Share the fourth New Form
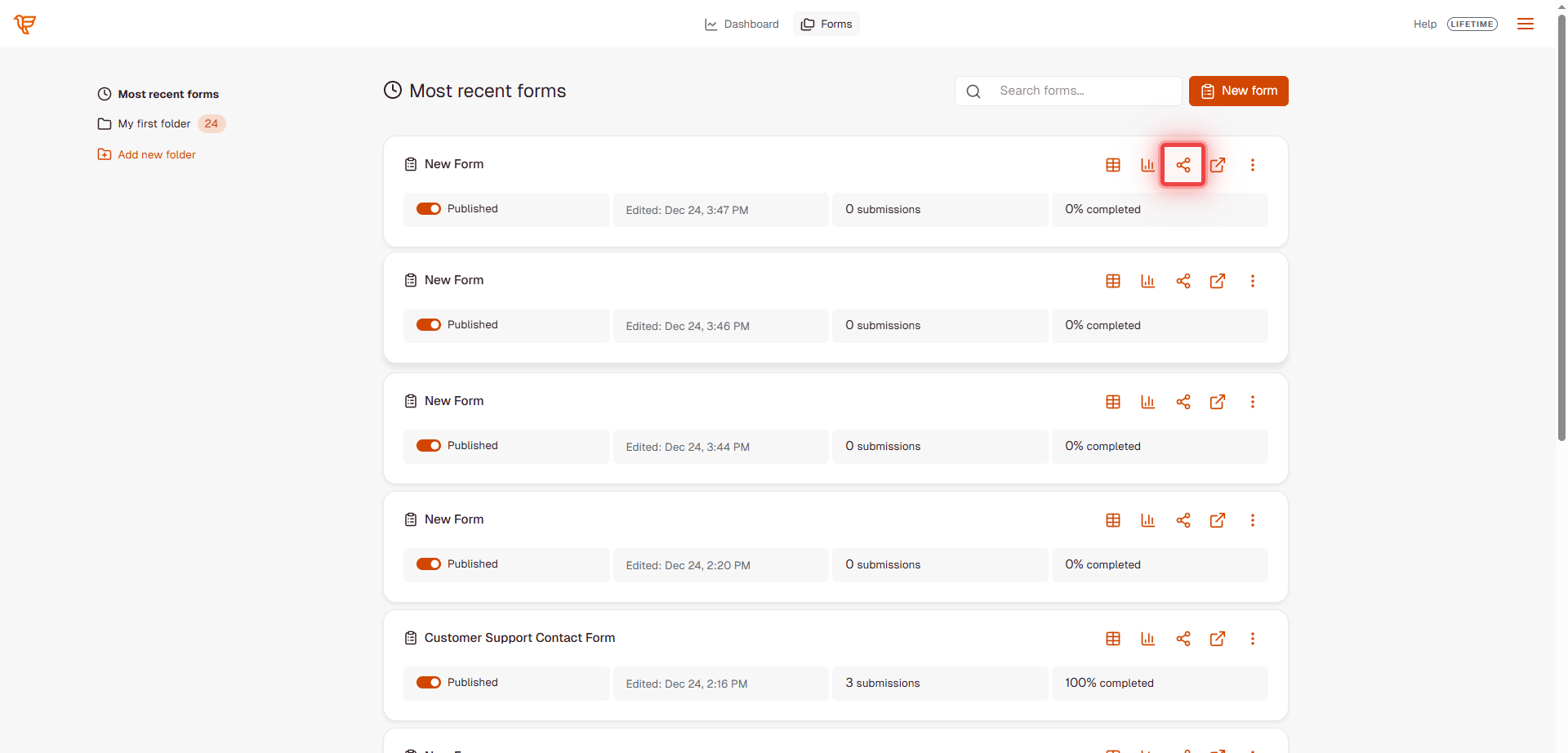The width and height of the screenshot is (1568, 753). tap(1183, 520)
